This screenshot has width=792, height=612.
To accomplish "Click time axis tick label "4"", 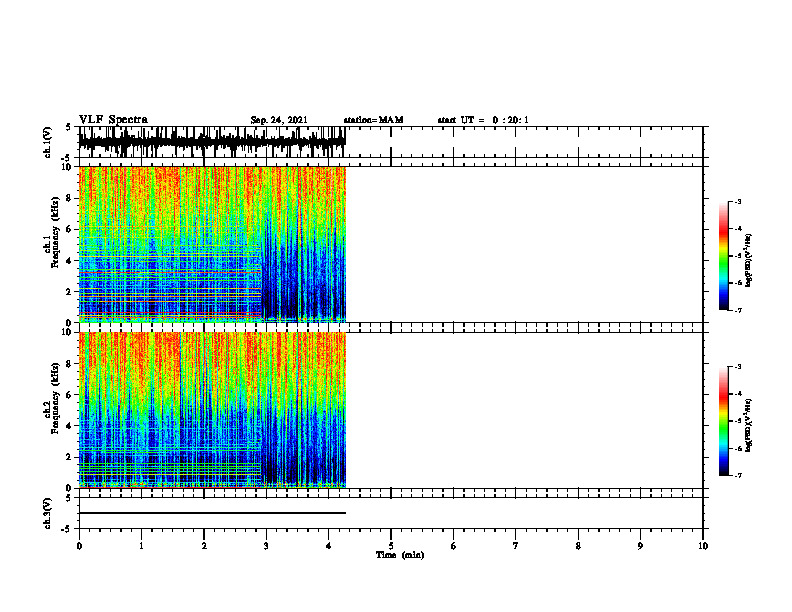I will coord(329,546).
